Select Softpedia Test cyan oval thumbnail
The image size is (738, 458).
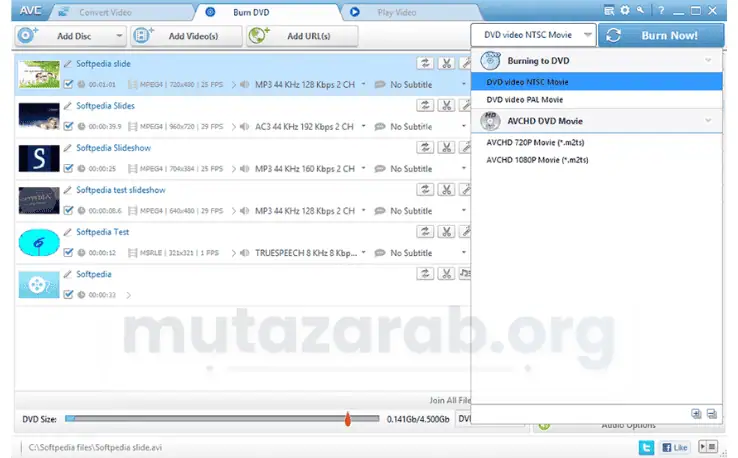(39, 242)
